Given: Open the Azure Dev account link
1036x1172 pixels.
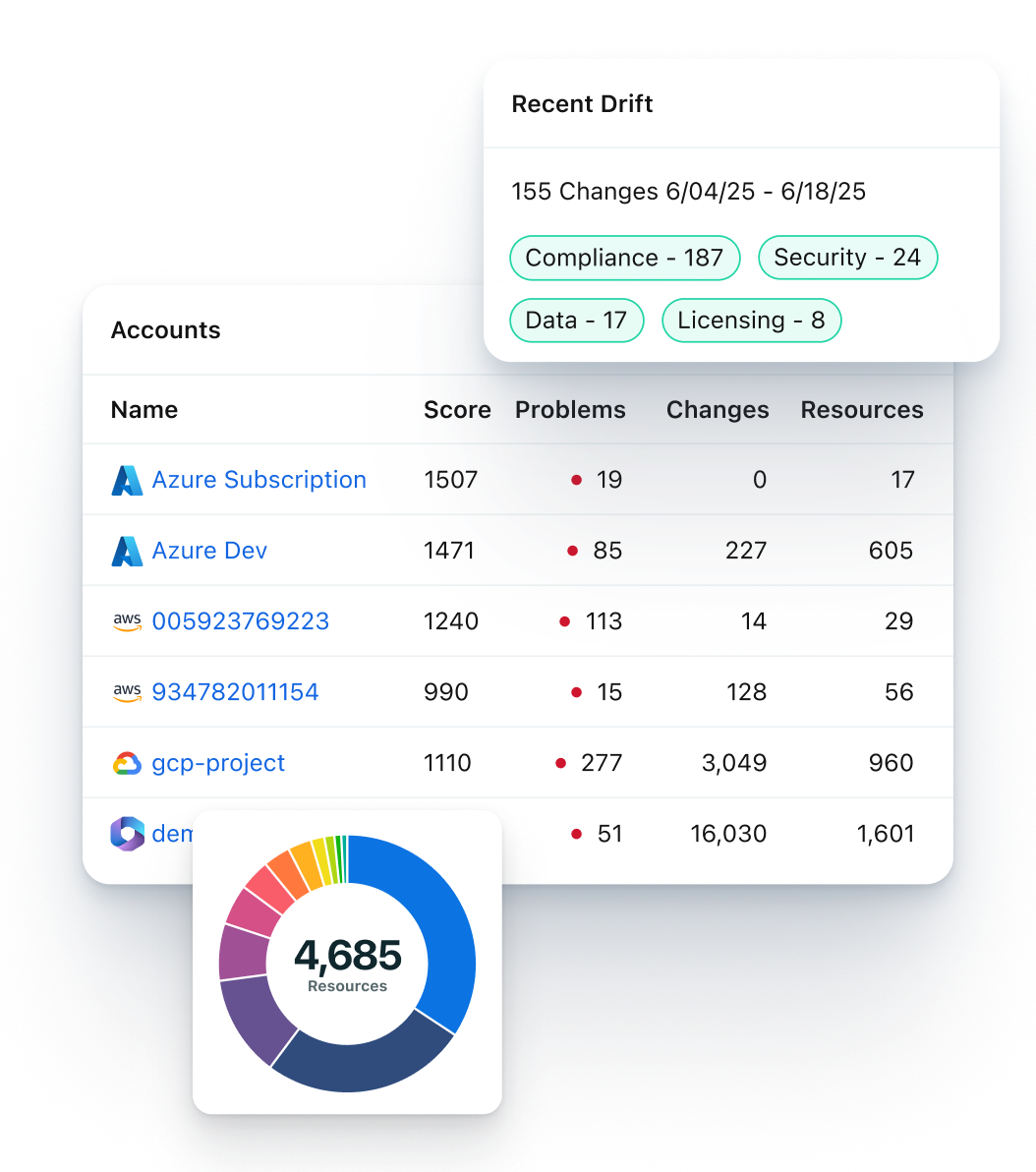Looking at the screenshot, I should pyautogui.click(x=209, y=551).
